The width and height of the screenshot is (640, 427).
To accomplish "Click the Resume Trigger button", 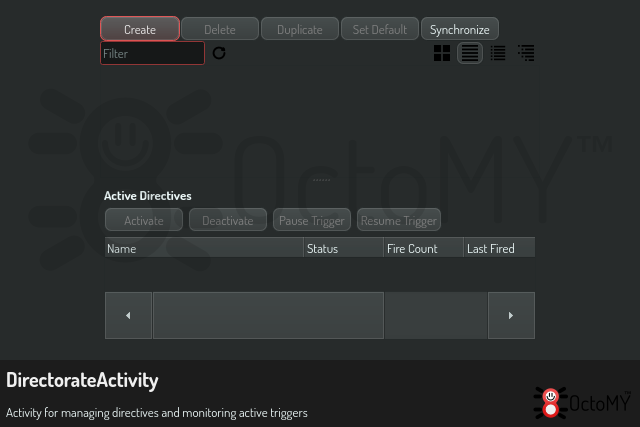I will coord(399,220).
